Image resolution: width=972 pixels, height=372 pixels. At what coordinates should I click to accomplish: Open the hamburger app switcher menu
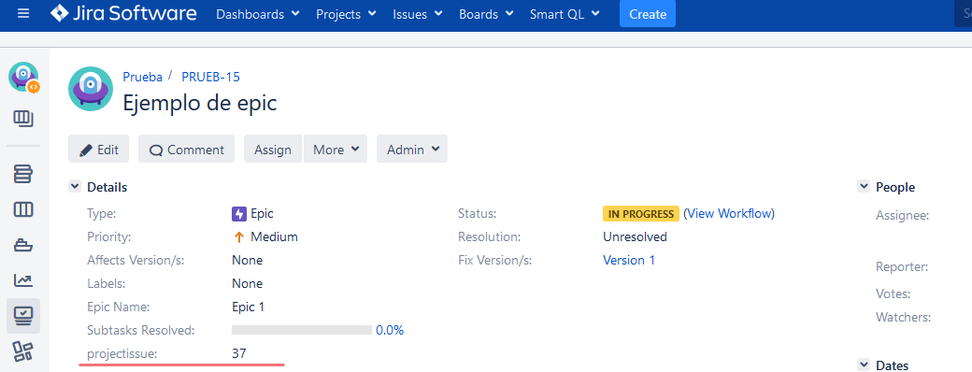coord(24,14)
